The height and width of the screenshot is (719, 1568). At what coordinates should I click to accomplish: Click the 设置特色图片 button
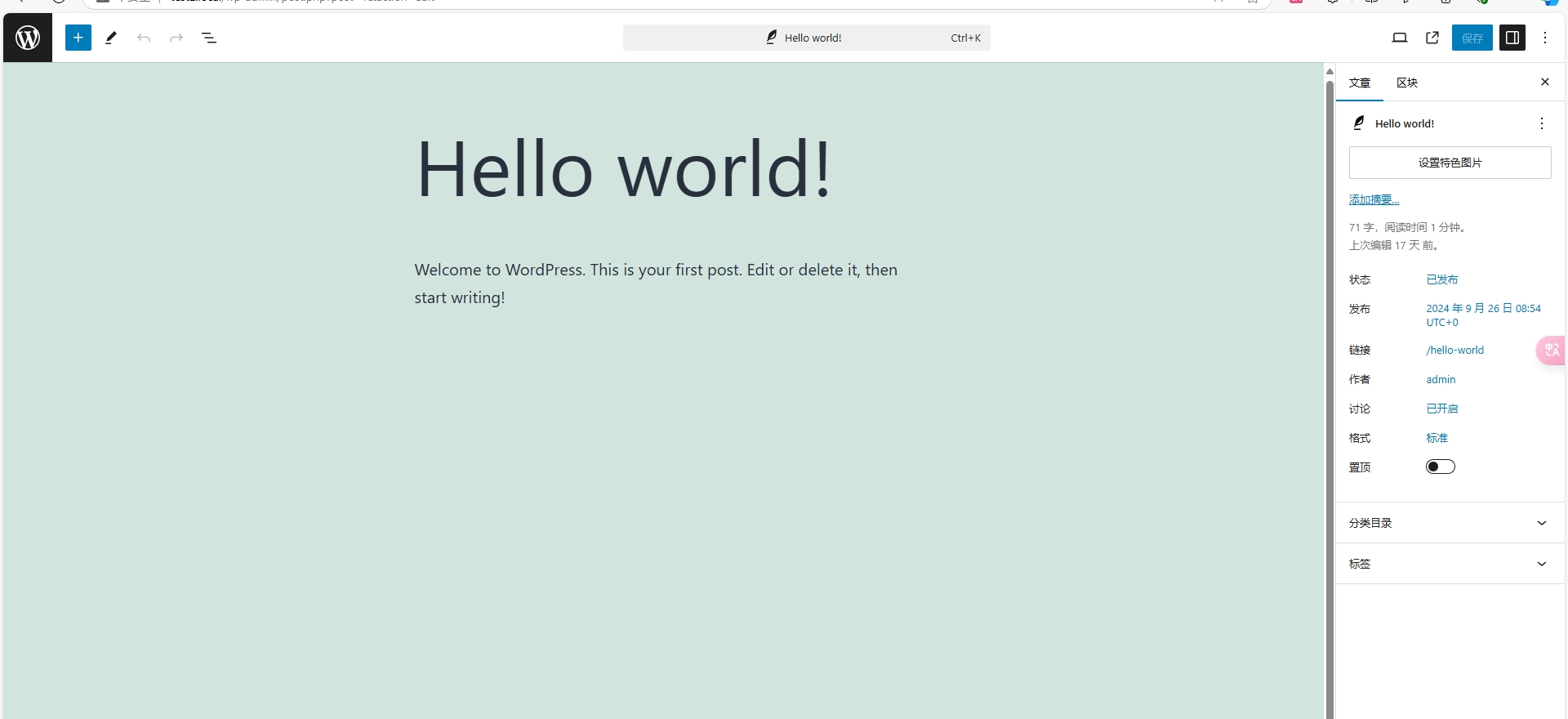coord(1450,163)
